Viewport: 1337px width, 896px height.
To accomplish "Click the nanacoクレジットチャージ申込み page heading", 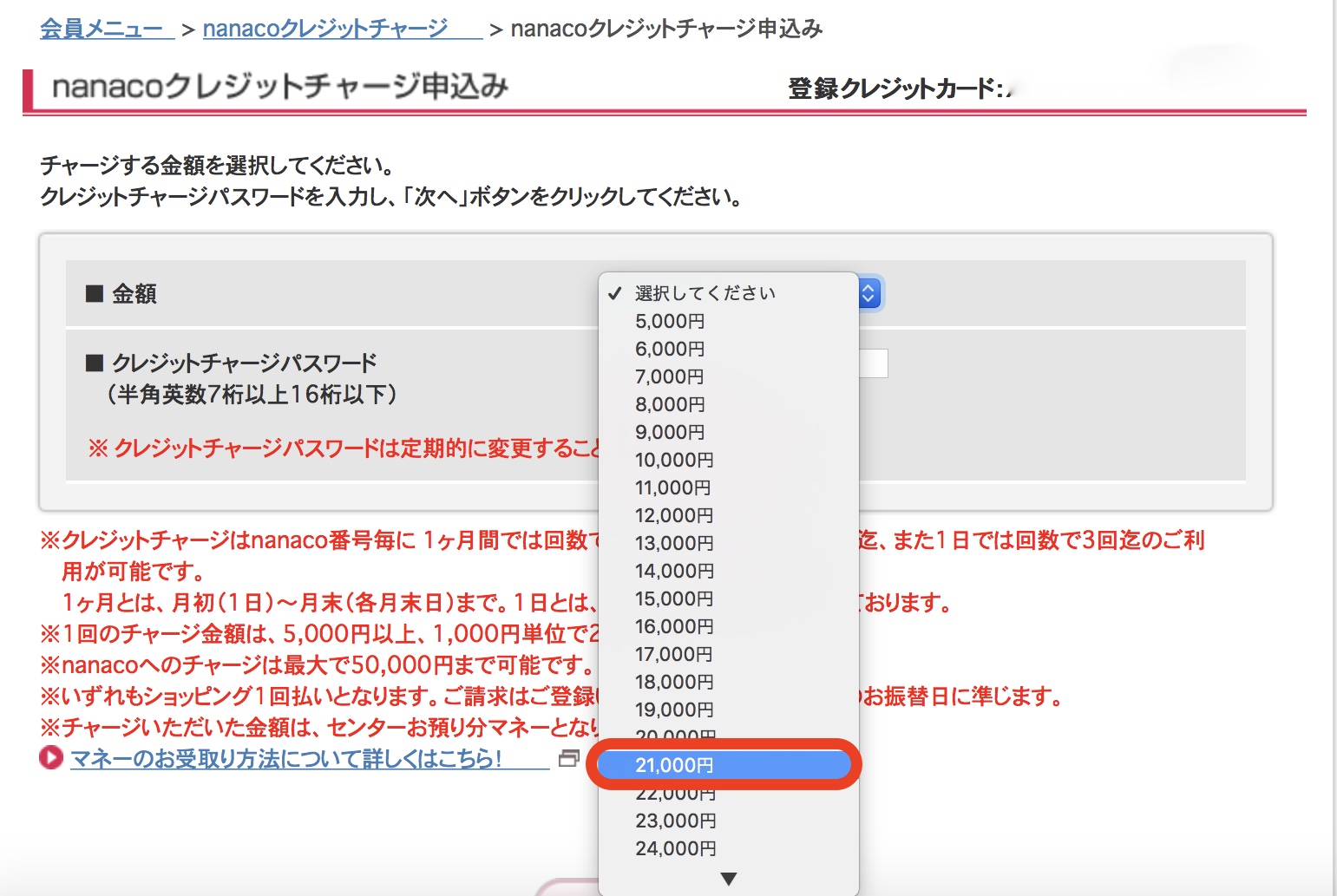I will click(280, 87).
